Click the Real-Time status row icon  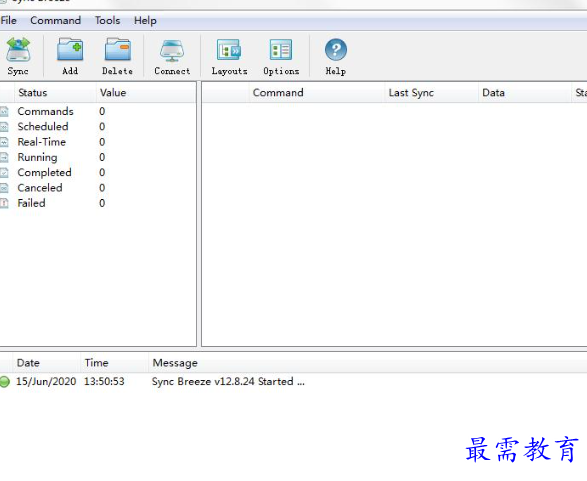4,142
